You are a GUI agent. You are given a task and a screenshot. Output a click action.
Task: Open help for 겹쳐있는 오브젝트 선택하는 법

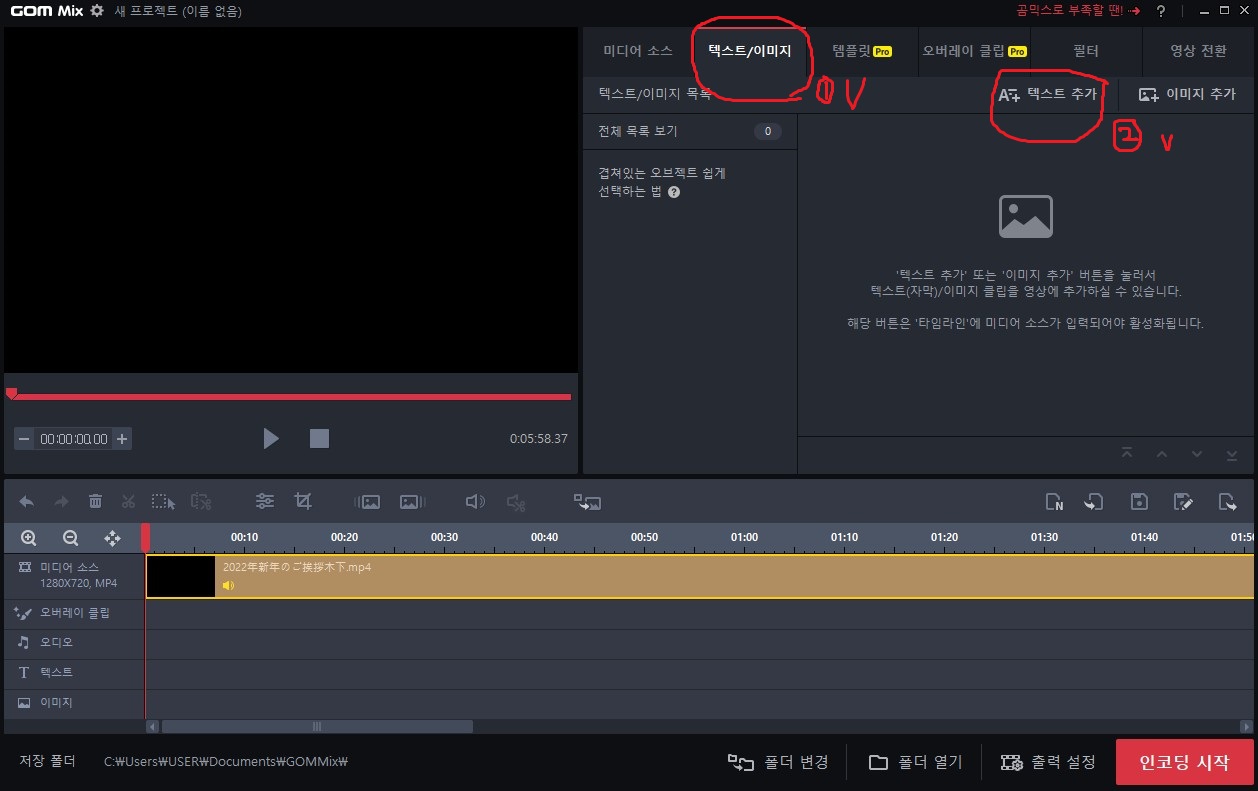(x=674, y=192)
